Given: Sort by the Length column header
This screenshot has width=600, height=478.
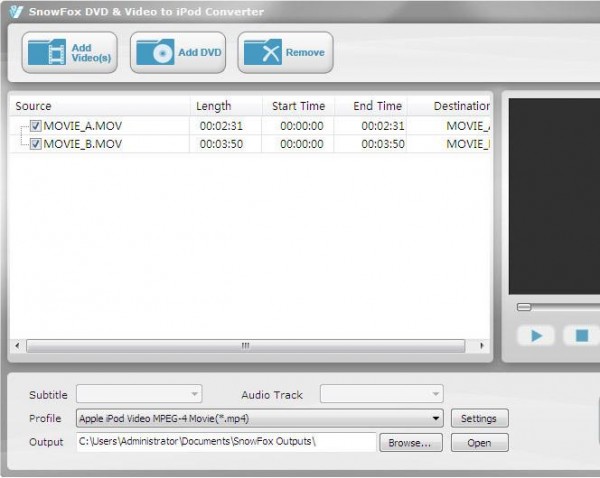Looking at the screenshot, I should coord(226,106).
